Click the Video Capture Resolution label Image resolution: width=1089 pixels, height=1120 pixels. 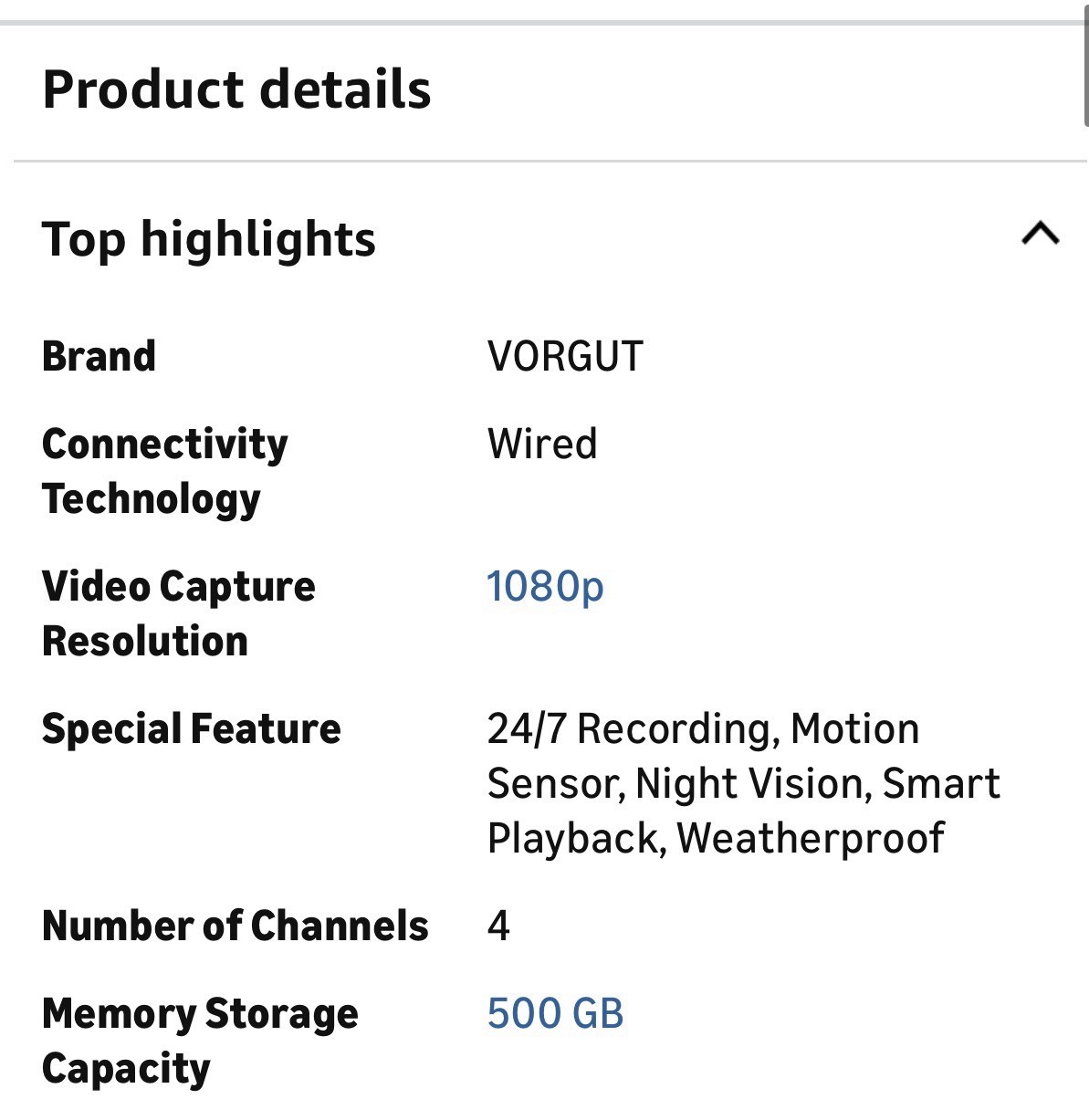click(x=179, y=613)
